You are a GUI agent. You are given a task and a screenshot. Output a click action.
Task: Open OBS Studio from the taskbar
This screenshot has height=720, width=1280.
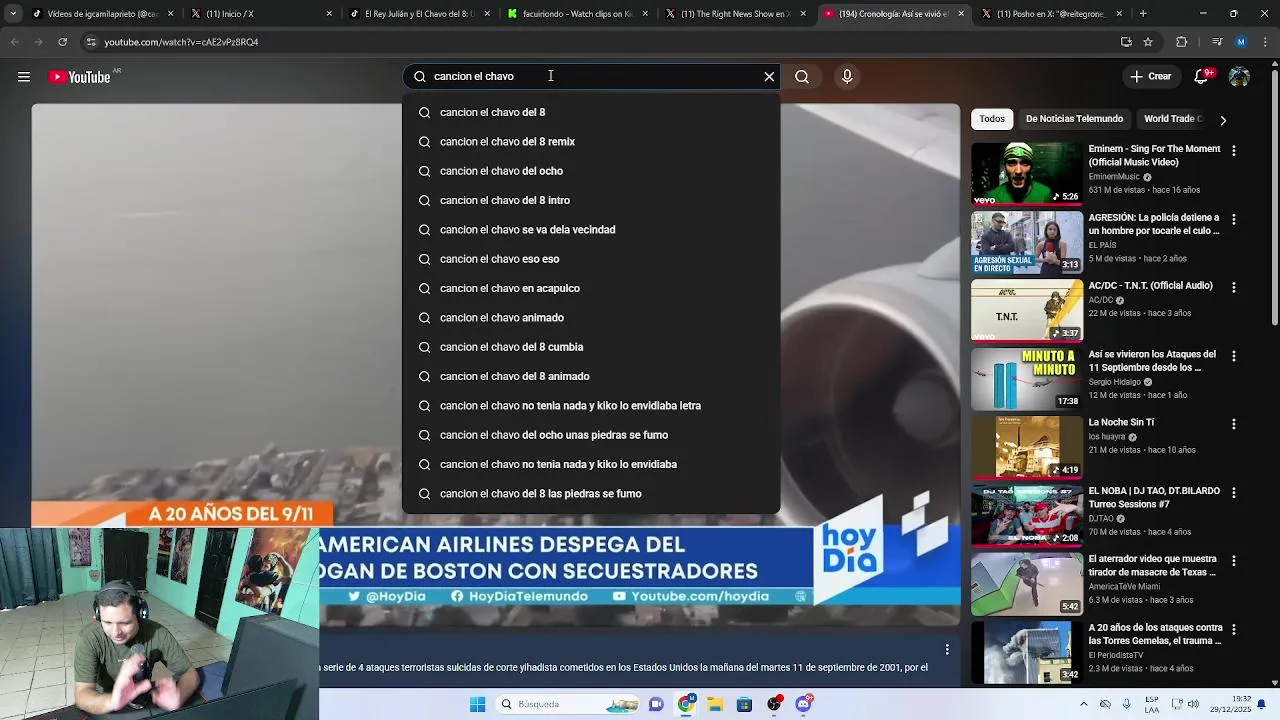774,704
